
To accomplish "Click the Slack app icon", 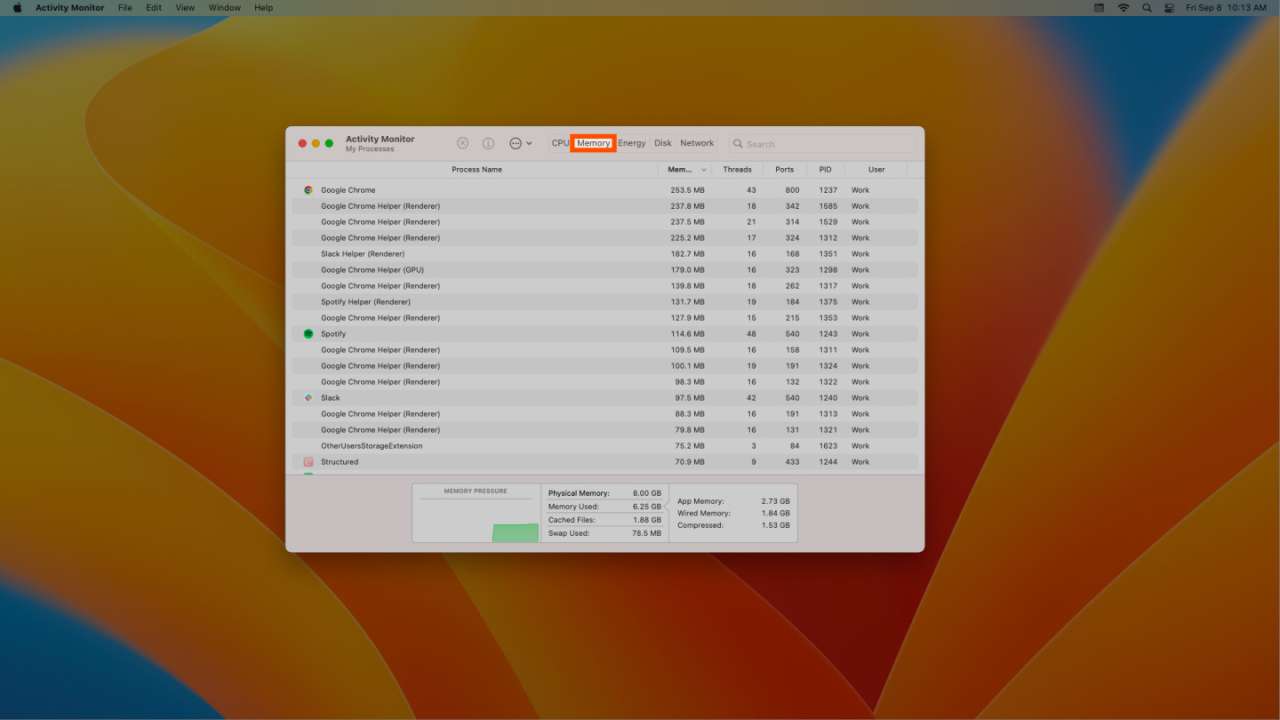I will click(x=308, y=397).
